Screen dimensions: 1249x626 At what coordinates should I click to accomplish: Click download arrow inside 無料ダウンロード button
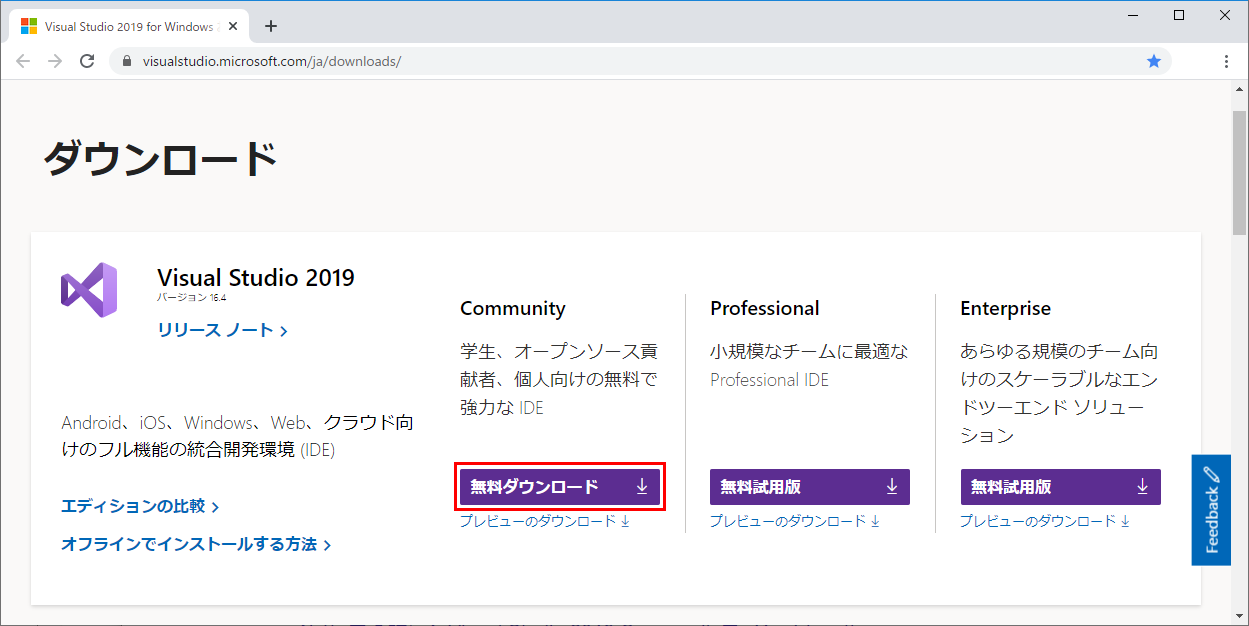pyautogui.click(x=642, y=486)
